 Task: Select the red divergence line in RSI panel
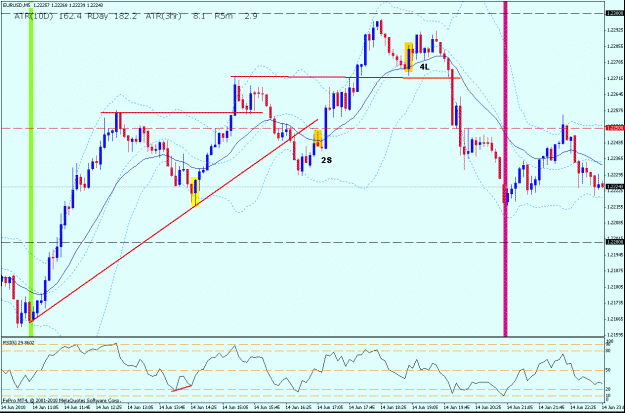[182, 388]
